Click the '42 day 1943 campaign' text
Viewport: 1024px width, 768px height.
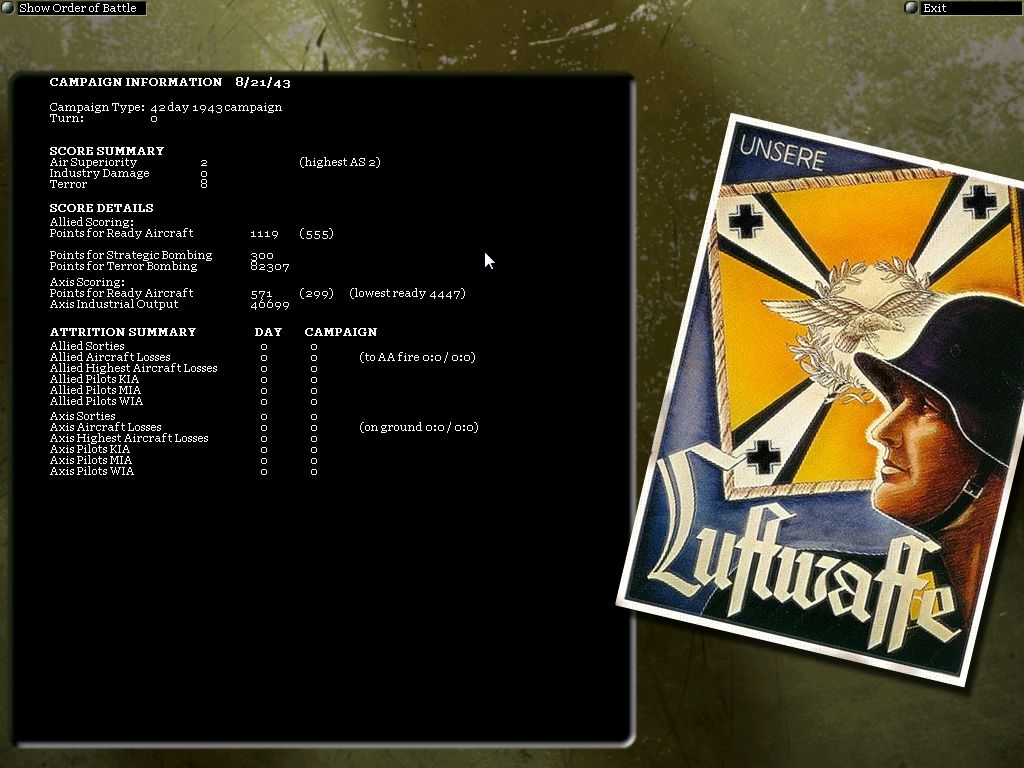216,107
